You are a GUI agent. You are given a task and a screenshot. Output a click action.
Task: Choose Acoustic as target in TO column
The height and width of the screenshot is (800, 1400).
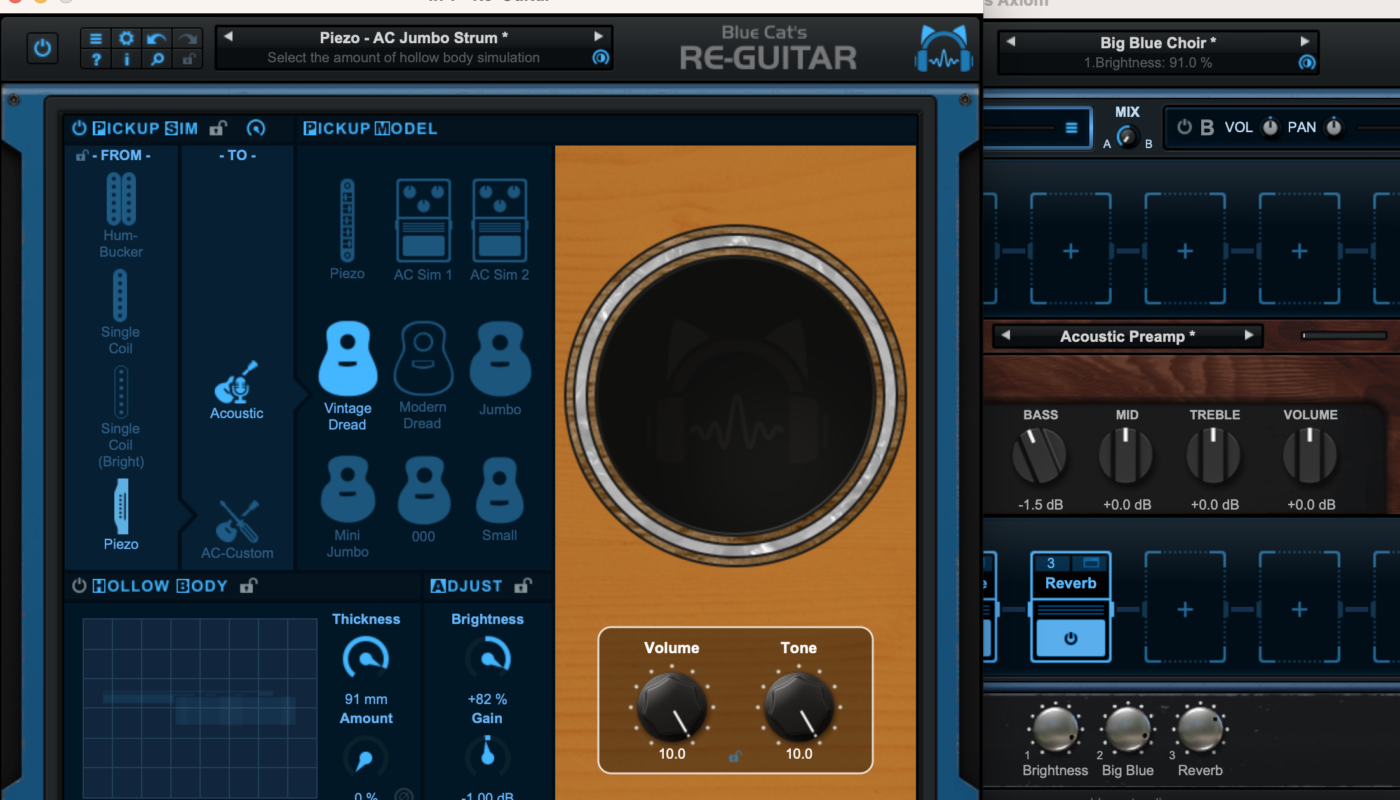[x=237, y=390]
